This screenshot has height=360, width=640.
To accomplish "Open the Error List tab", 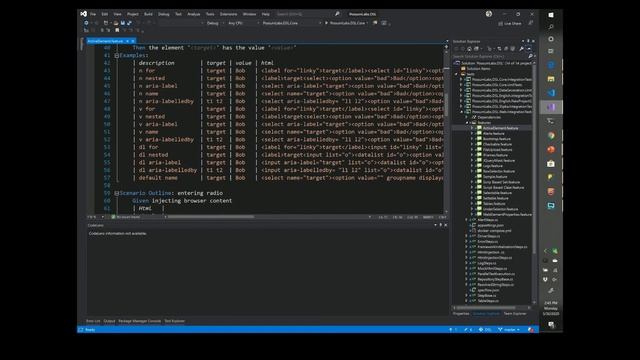I will (x=93, y=321).
